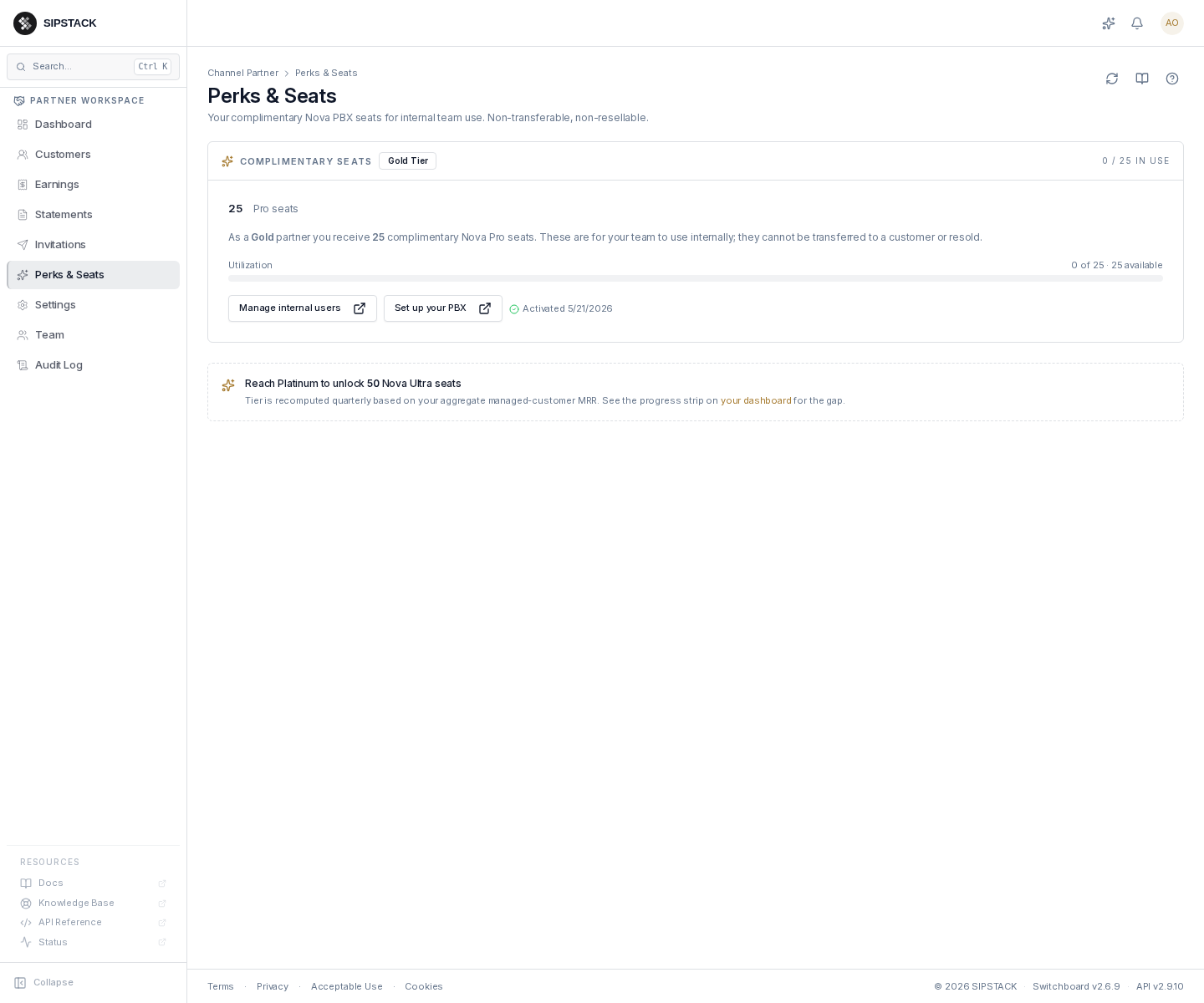Click the help question mark icon
1204x1003 pixels.
click(1172, 79)
